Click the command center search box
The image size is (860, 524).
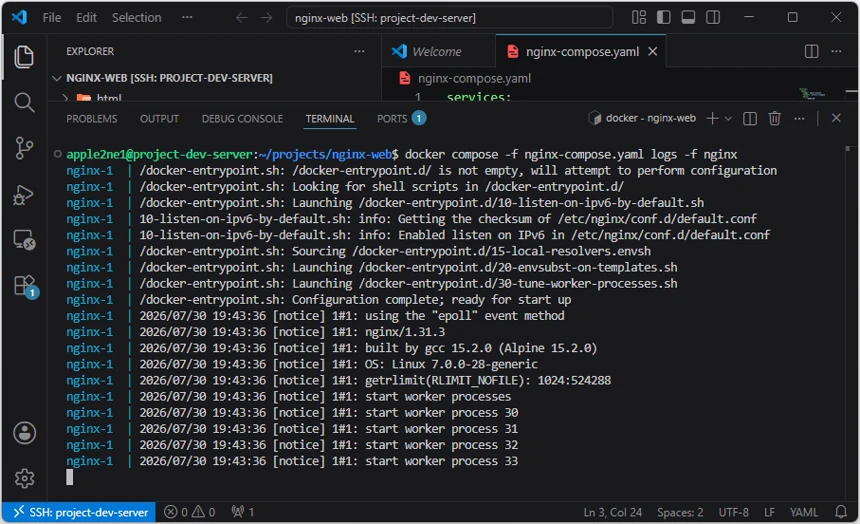point(449,18)
